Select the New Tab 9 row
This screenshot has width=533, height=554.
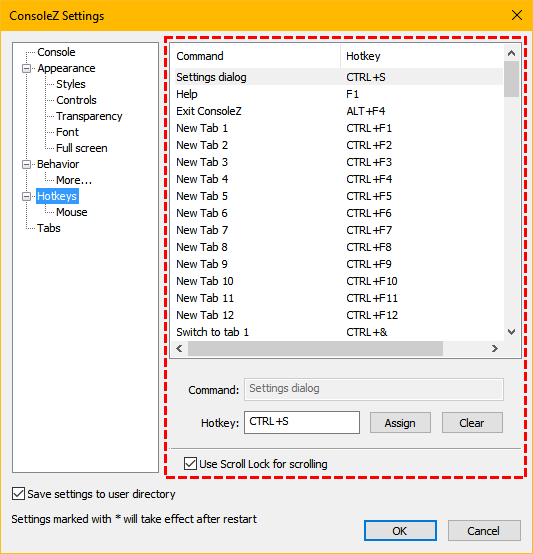tap(339, 264)
